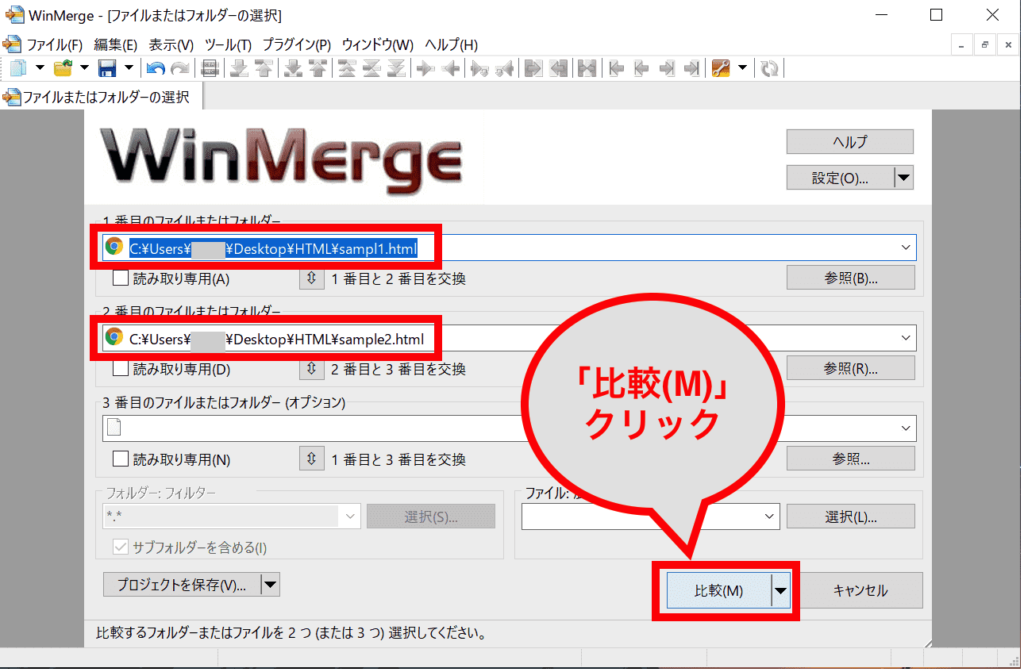Screen dimensions: 1024x672
Task: Open Options via the wrench icon
Action: pos(720,68)
